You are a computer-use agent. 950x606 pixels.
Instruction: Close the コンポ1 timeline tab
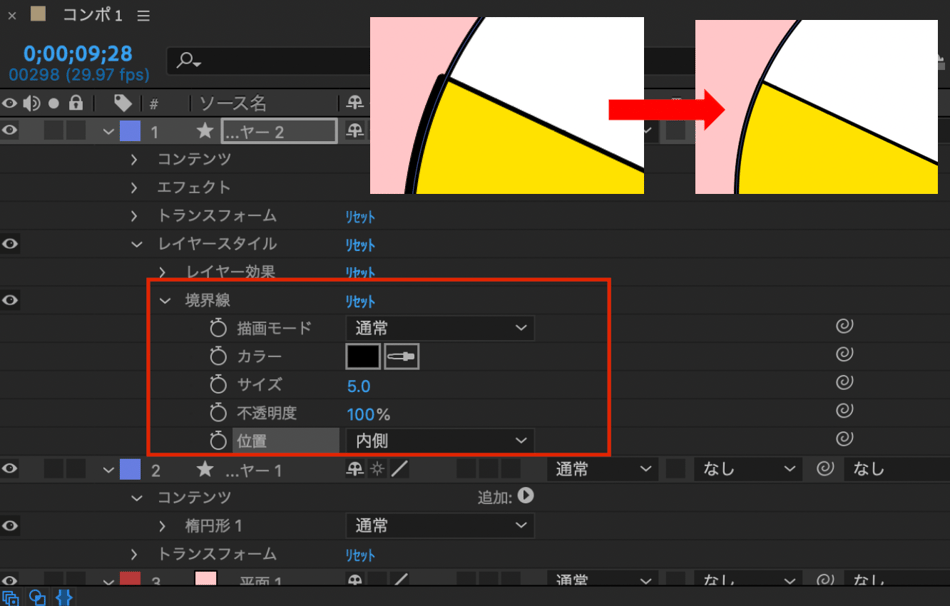pyautogui.click(x=12, y=16)
